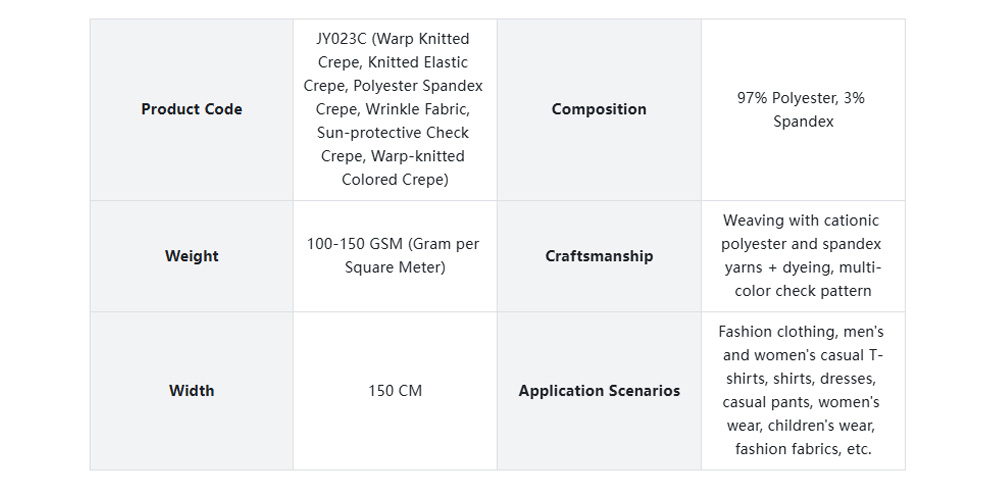Select the shirts, shirts, dresses line
Image resolution: width=1000 pixels, height=490 pixels.
800,379
